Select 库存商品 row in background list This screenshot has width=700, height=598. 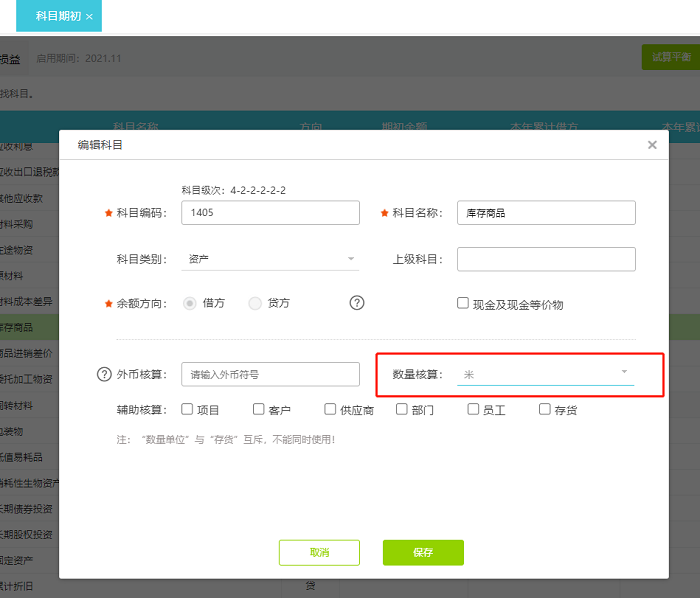(29, 327)
